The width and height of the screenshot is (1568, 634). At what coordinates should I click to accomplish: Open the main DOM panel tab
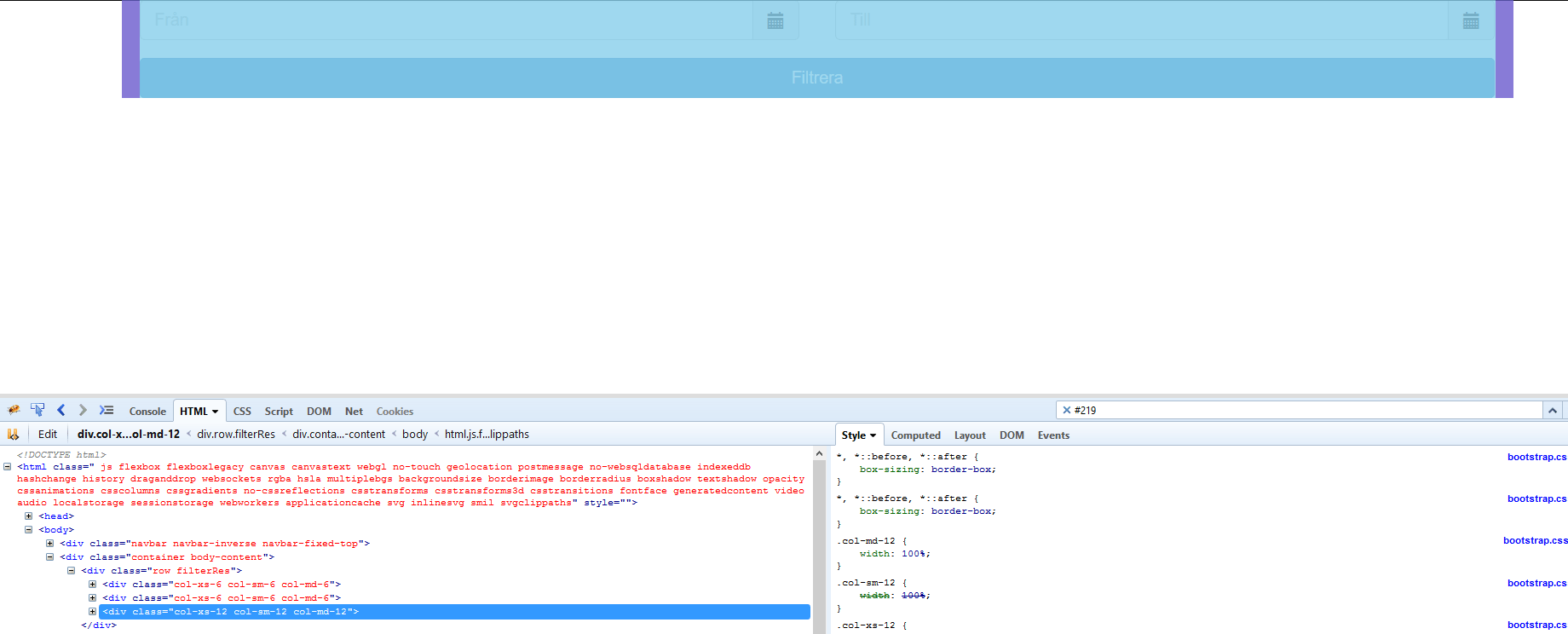(x=319, y=411)
